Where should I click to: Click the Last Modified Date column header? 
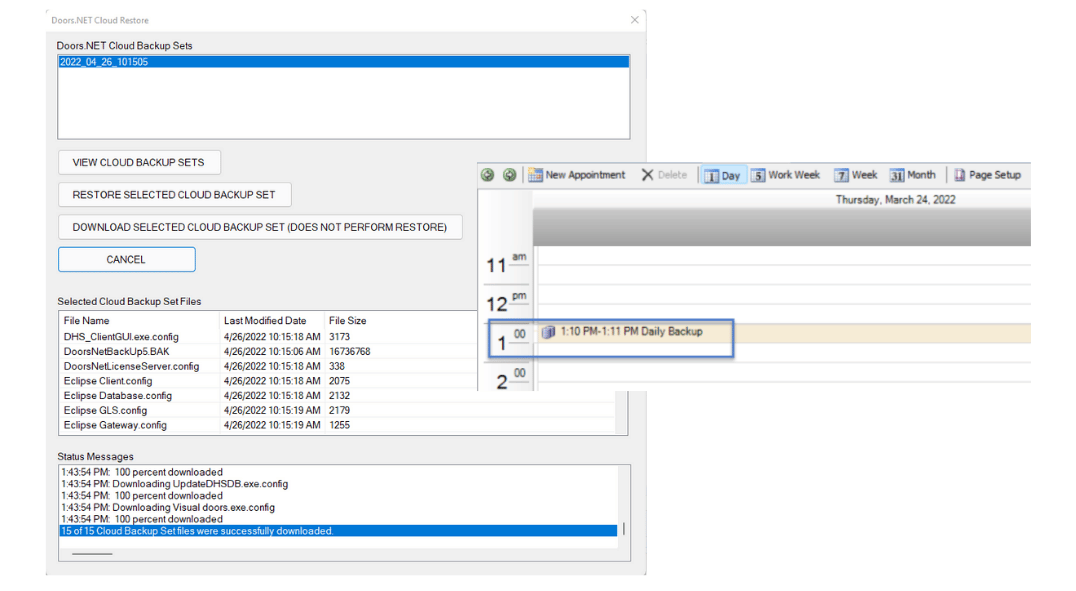pos(265,321)
